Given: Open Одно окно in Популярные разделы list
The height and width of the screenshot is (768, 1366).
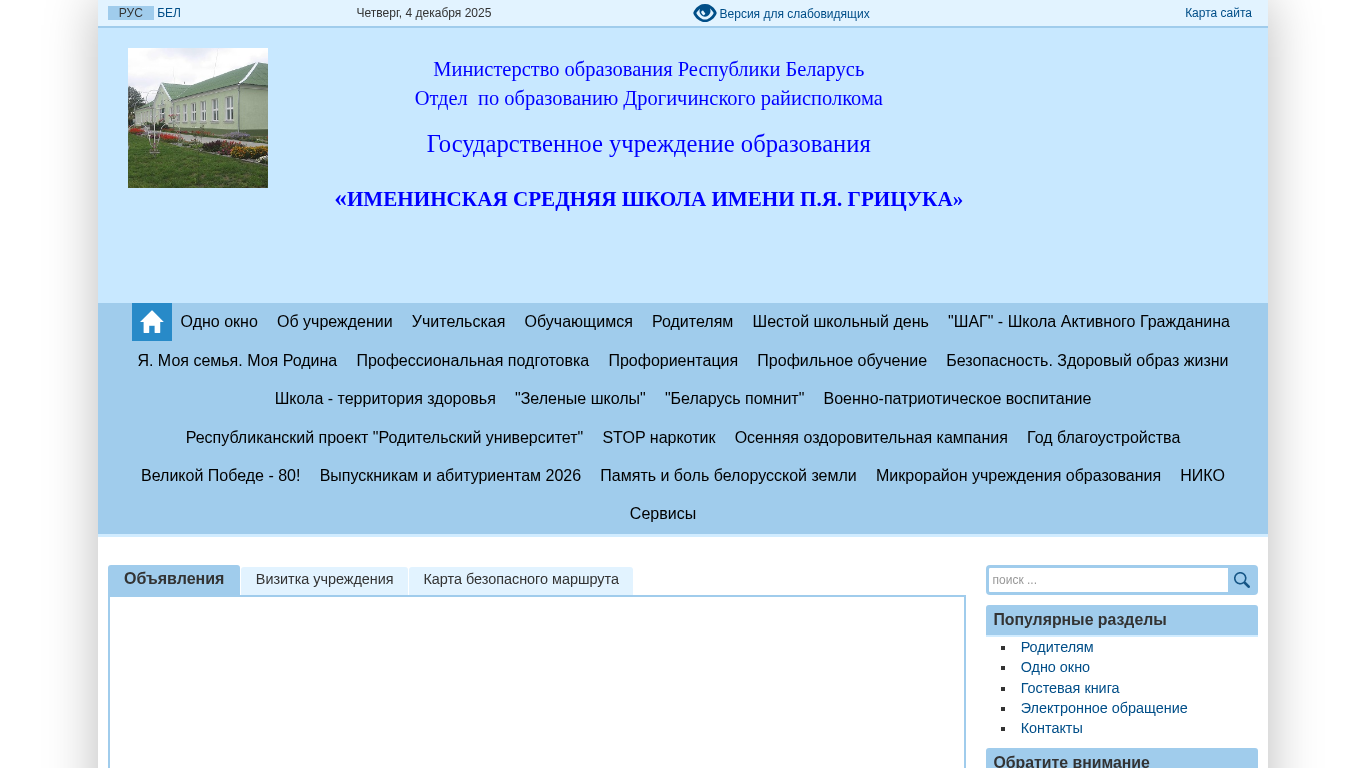Looking at the screenshot, I should coord(1055,667).
